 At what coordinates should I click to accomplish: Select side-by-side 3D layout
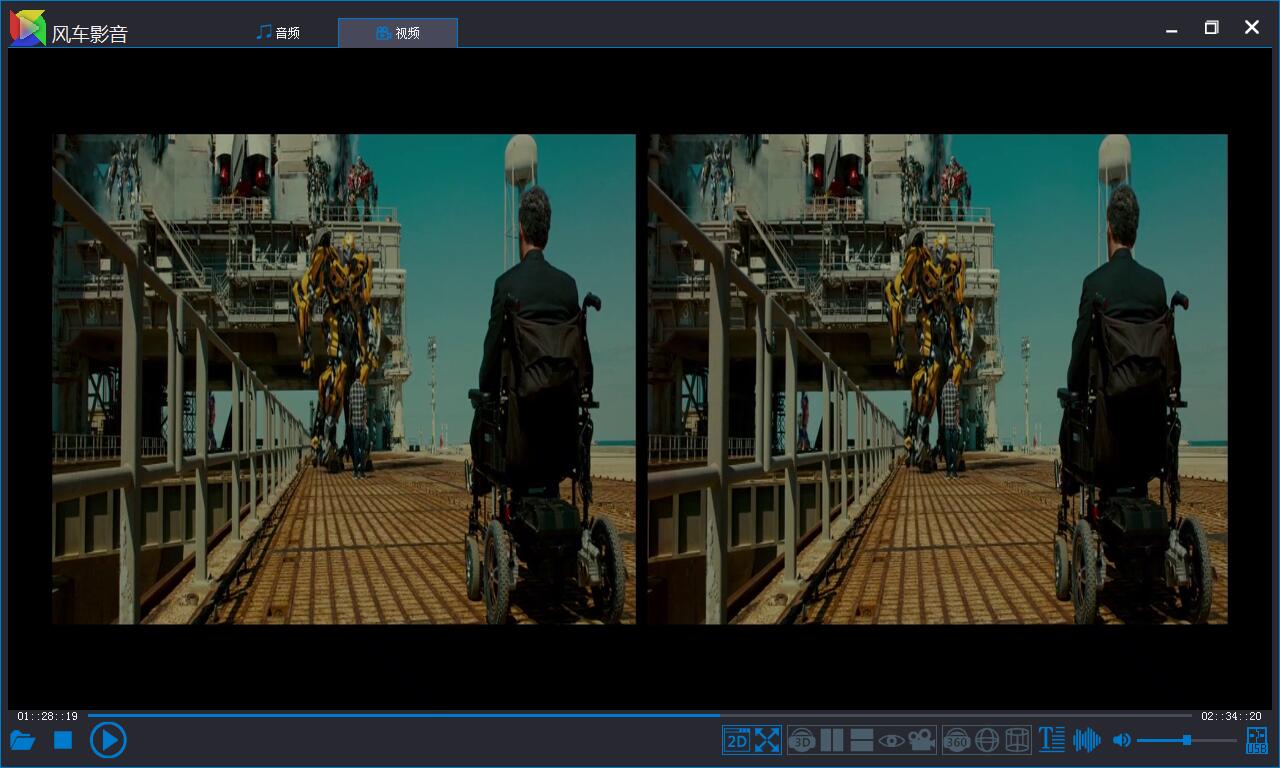(832, 740)
